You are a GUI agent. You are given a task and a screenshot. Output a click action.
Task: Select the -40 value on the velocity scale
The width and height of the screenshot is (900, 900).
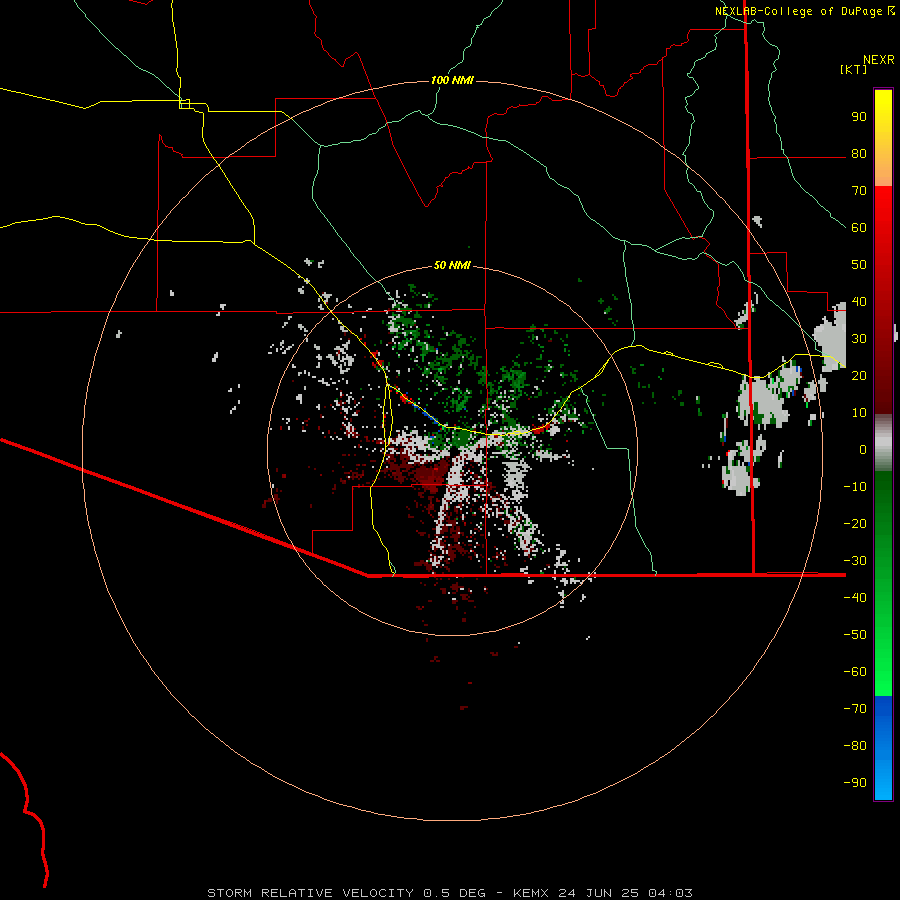tap(855, 598)
